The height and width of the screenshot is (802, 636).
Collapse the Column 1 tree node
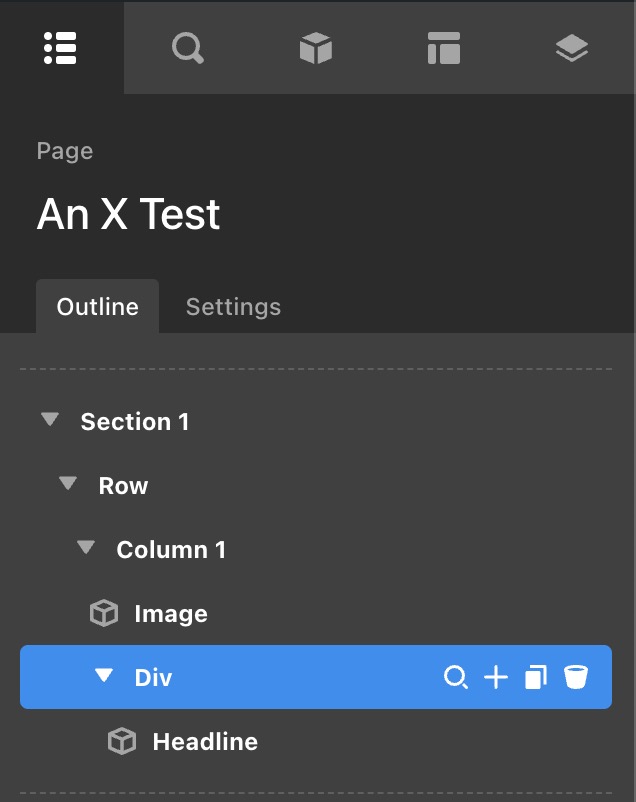click(x=86, y=549)
